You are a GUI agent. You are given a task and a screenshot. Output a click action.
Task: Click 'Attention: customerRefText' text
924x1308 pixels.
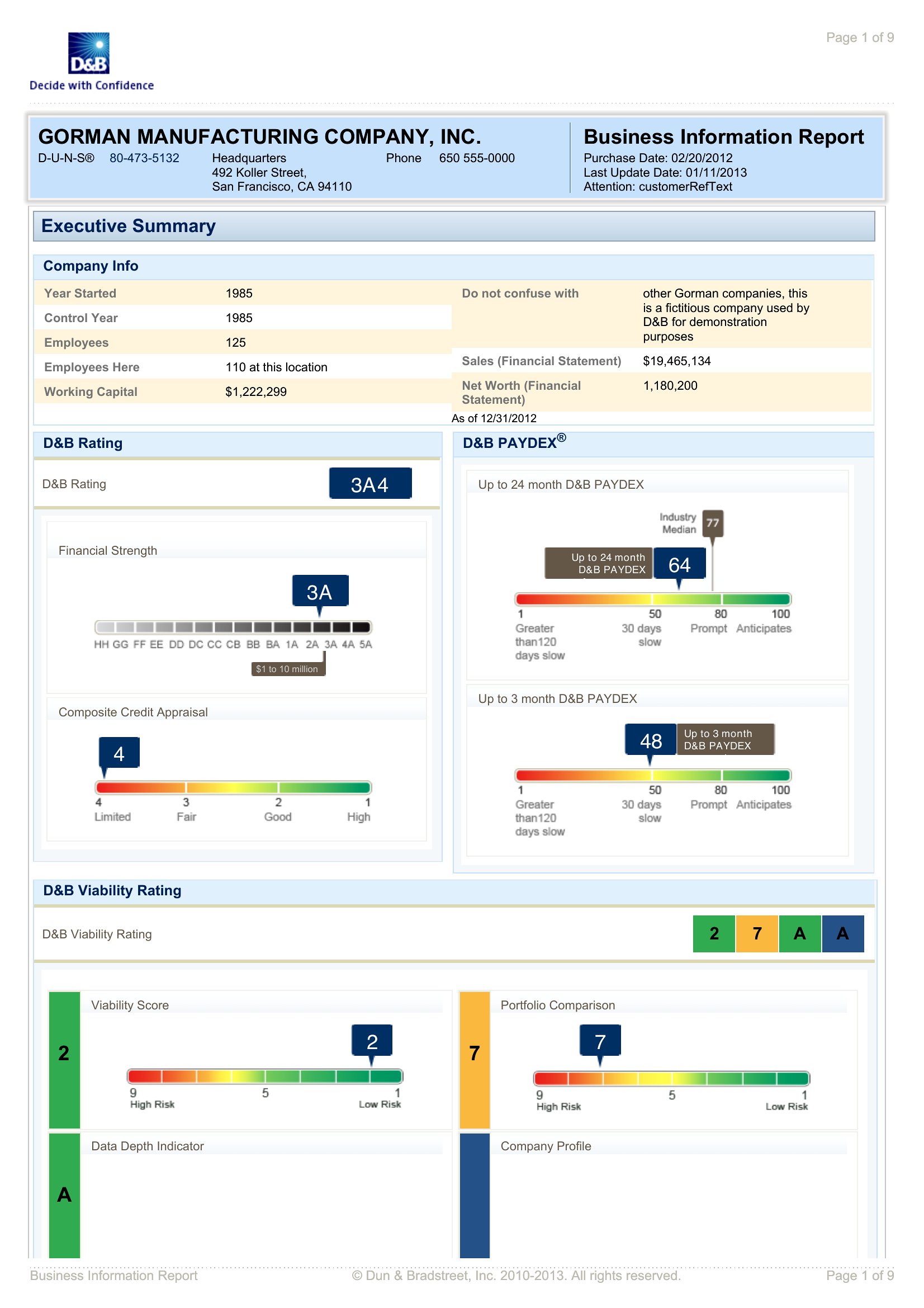658,187
